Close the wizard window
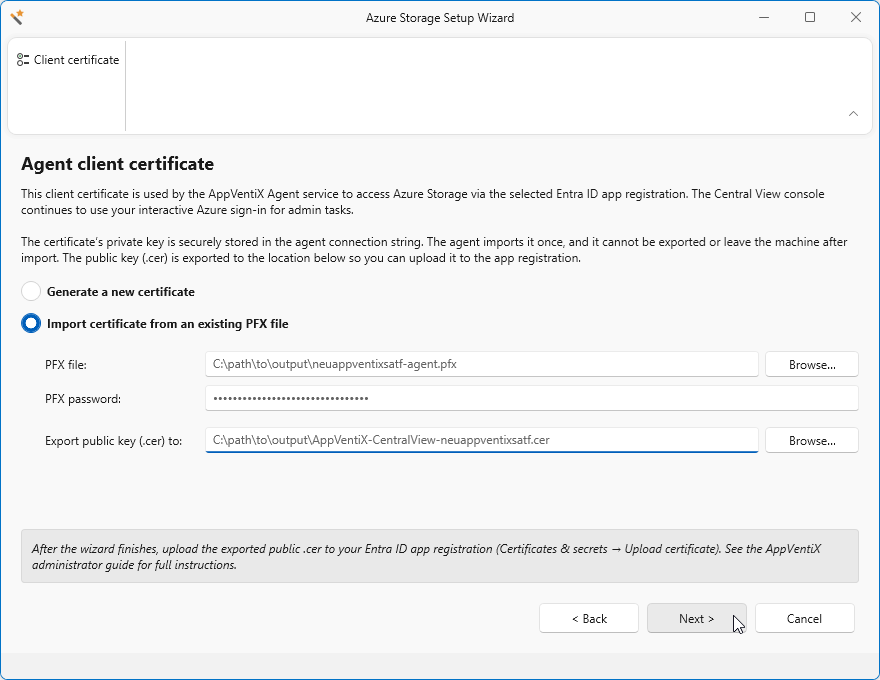 pos(855,17)
